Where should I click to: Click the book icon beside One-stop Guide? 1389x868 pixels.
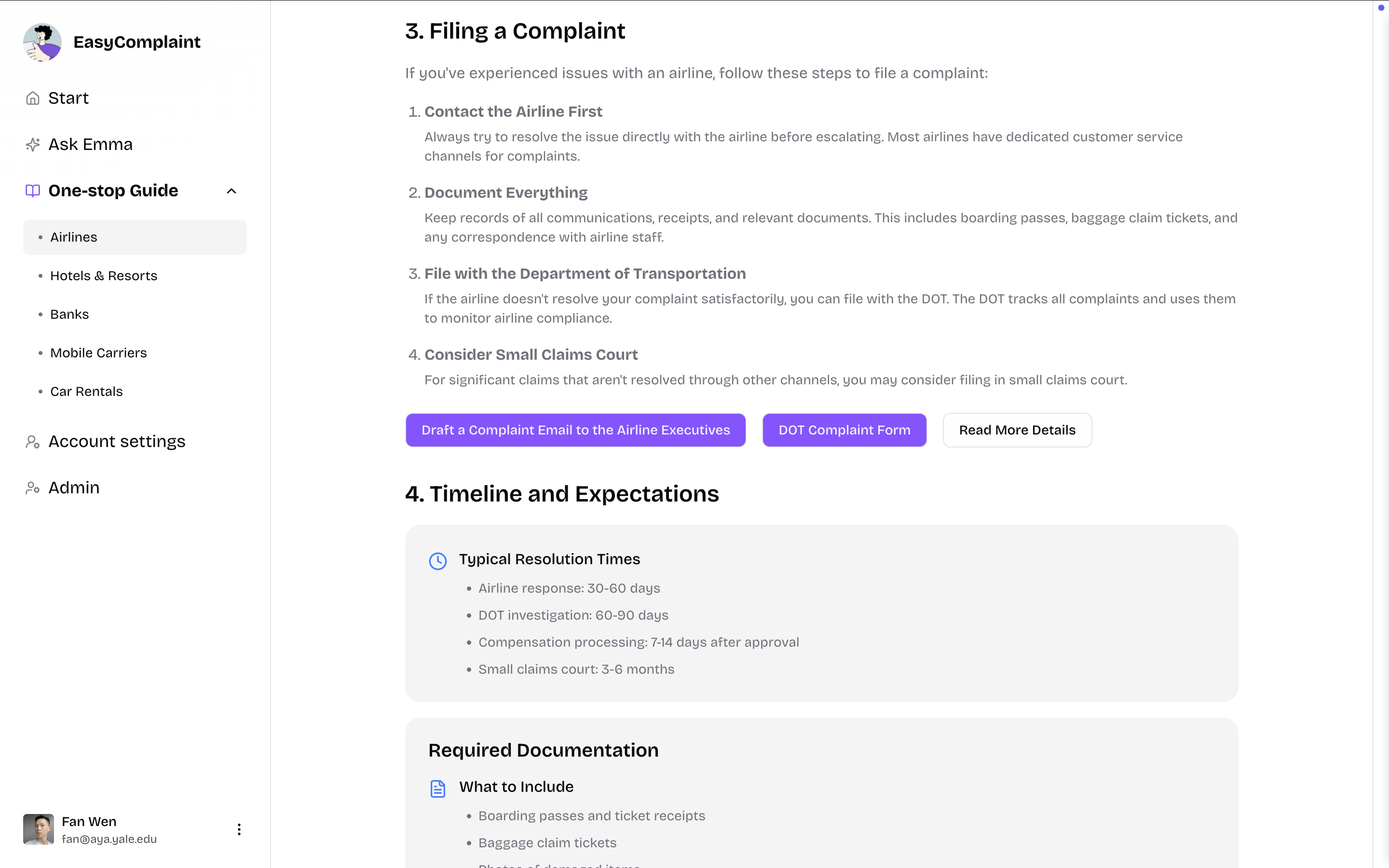[x=33, y=190]
